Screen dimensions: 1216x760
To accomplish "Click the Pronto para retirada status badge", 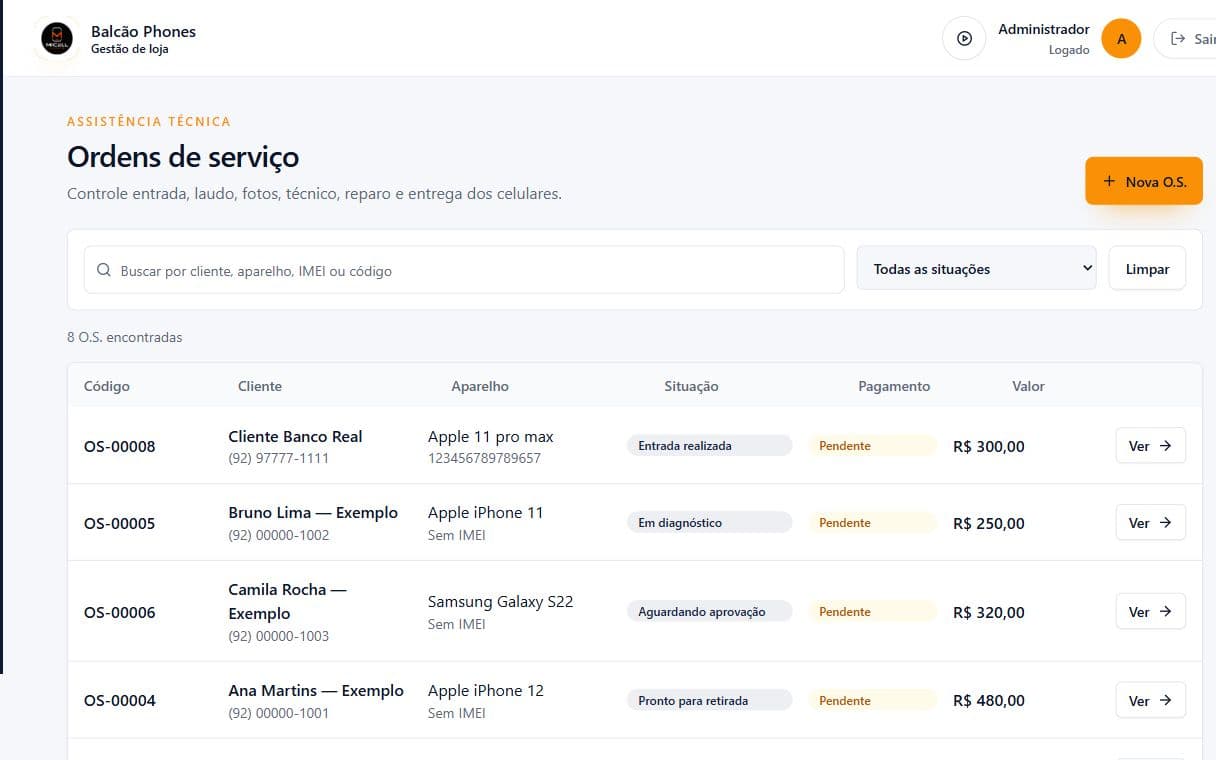I will (709, 701).
